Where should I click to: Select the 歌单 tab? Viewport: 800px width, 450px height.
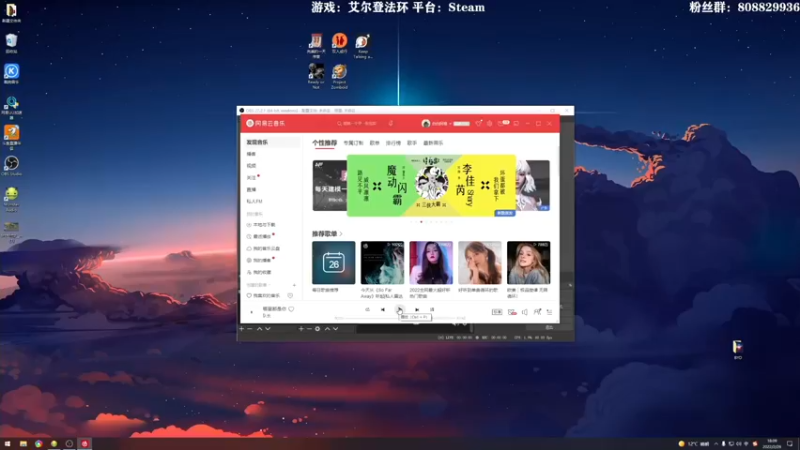tap(374, 143)
